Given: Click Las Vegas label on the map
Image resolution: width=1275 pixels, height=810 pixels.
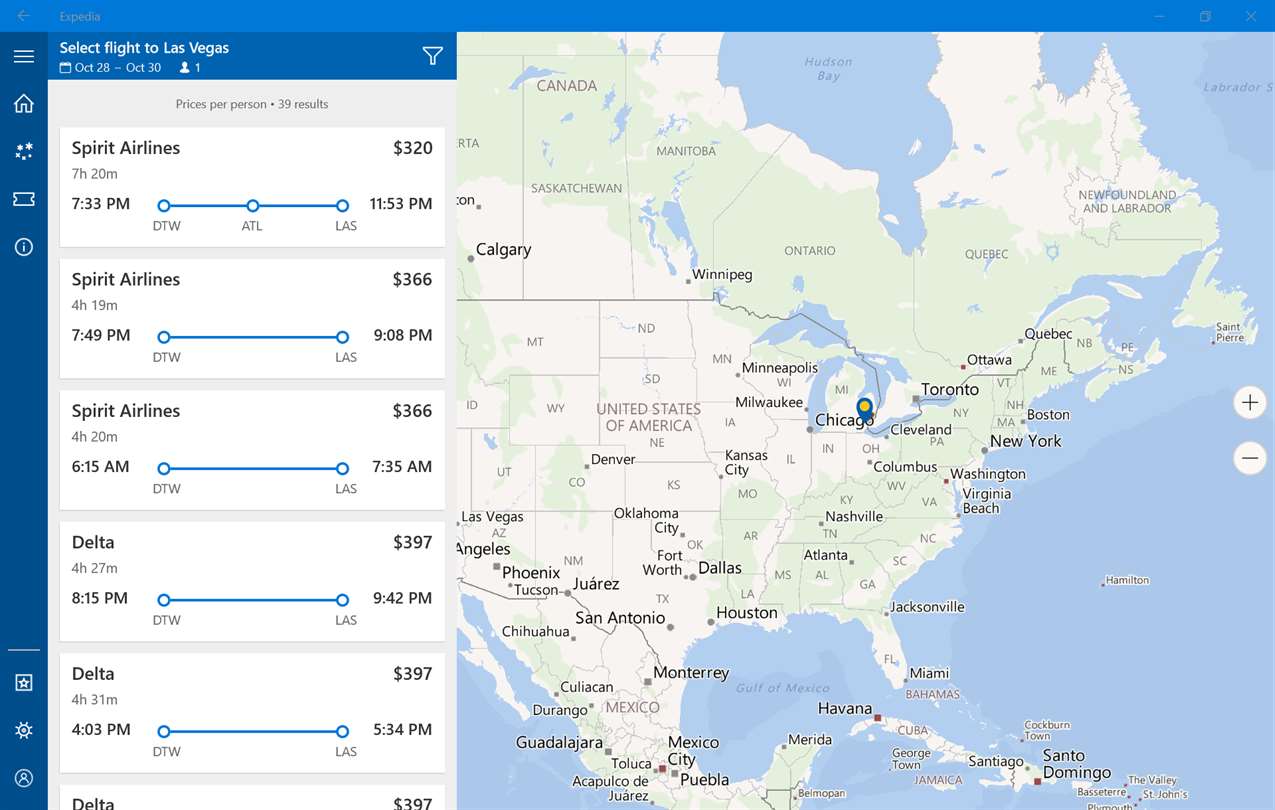Looking at the screenshot, I should click(x=492, y=517).
